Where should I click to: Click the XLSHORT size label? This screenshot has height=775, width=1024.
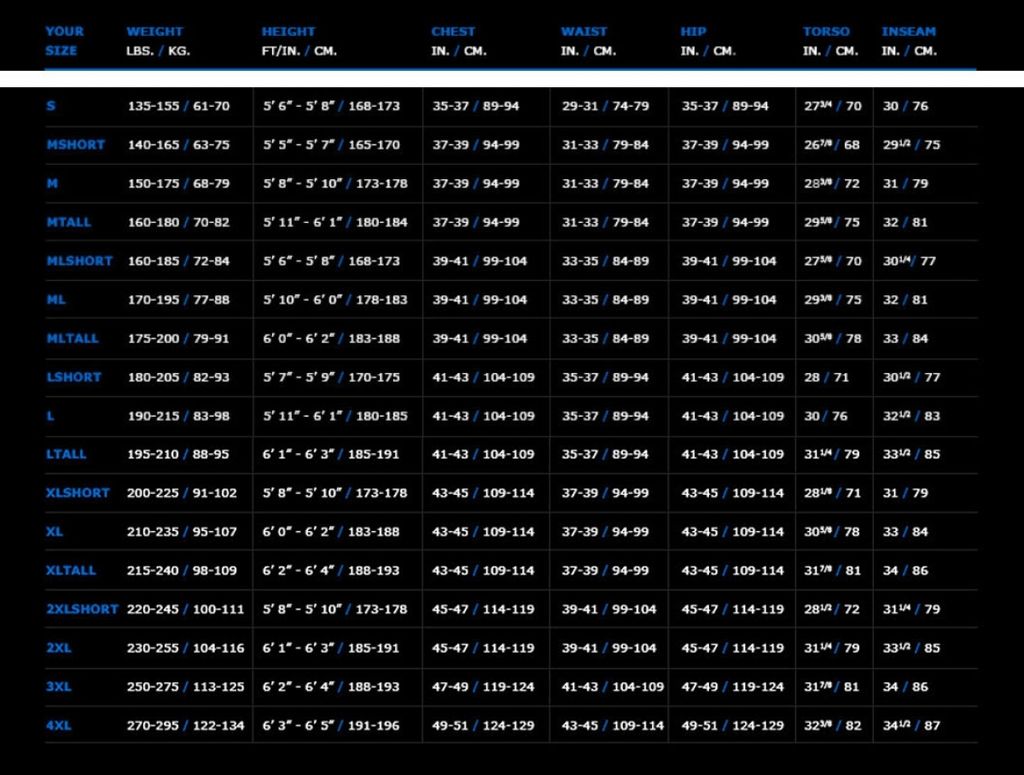pyautogui.click(x=77, y=493)
